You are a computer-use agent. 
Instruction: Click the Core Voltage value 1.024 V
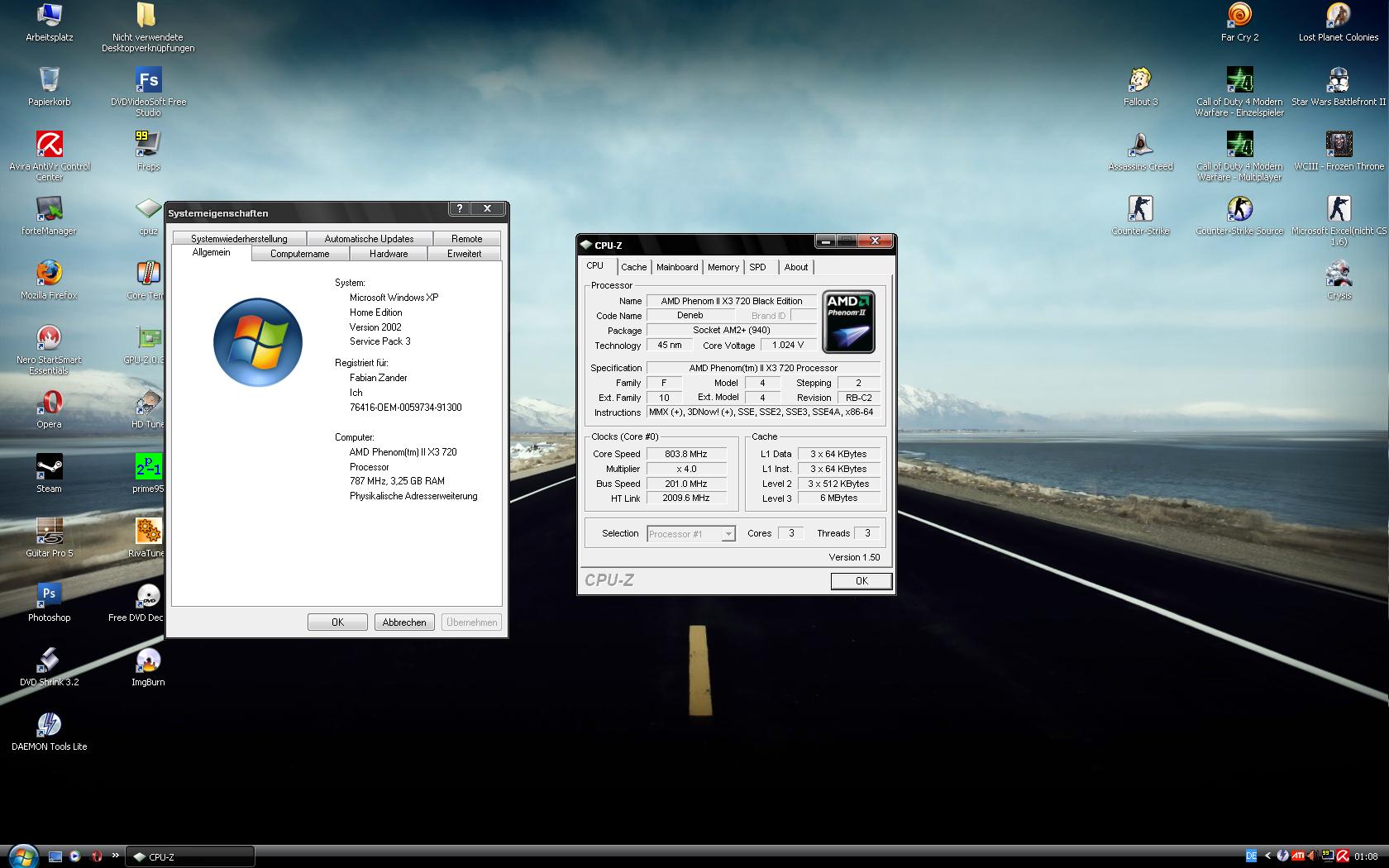click(x=788, y=346)
